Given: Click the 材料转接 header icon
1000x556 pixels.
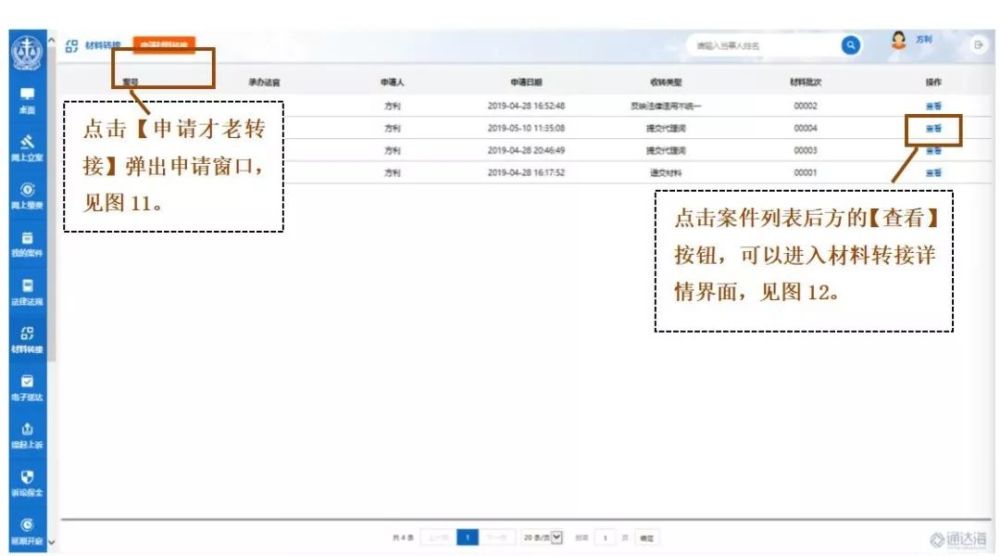Looking at the screenshot, I should pos(71,46).
